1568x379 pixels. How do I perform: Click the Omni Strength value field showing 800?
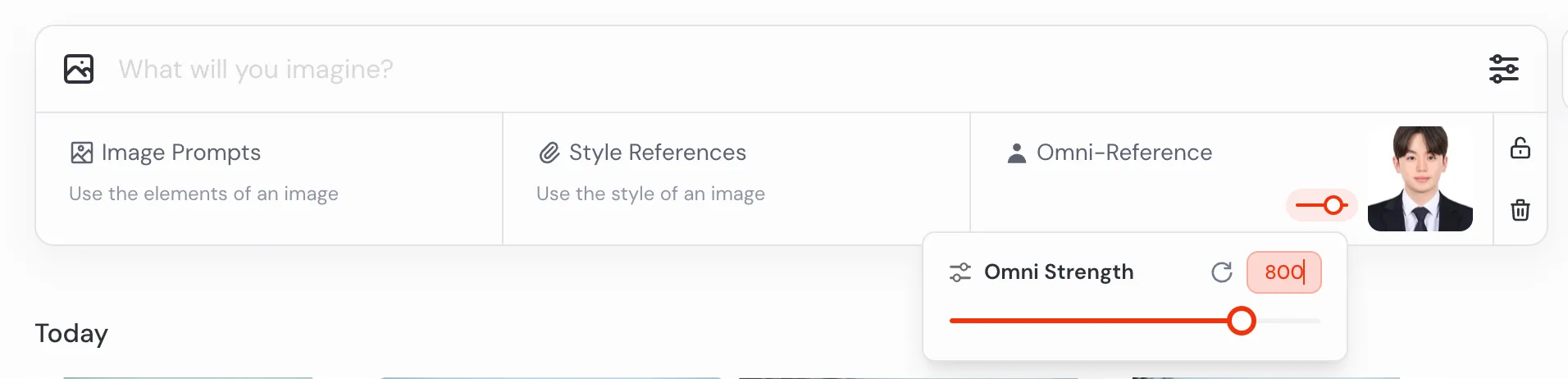point(1283,272)
